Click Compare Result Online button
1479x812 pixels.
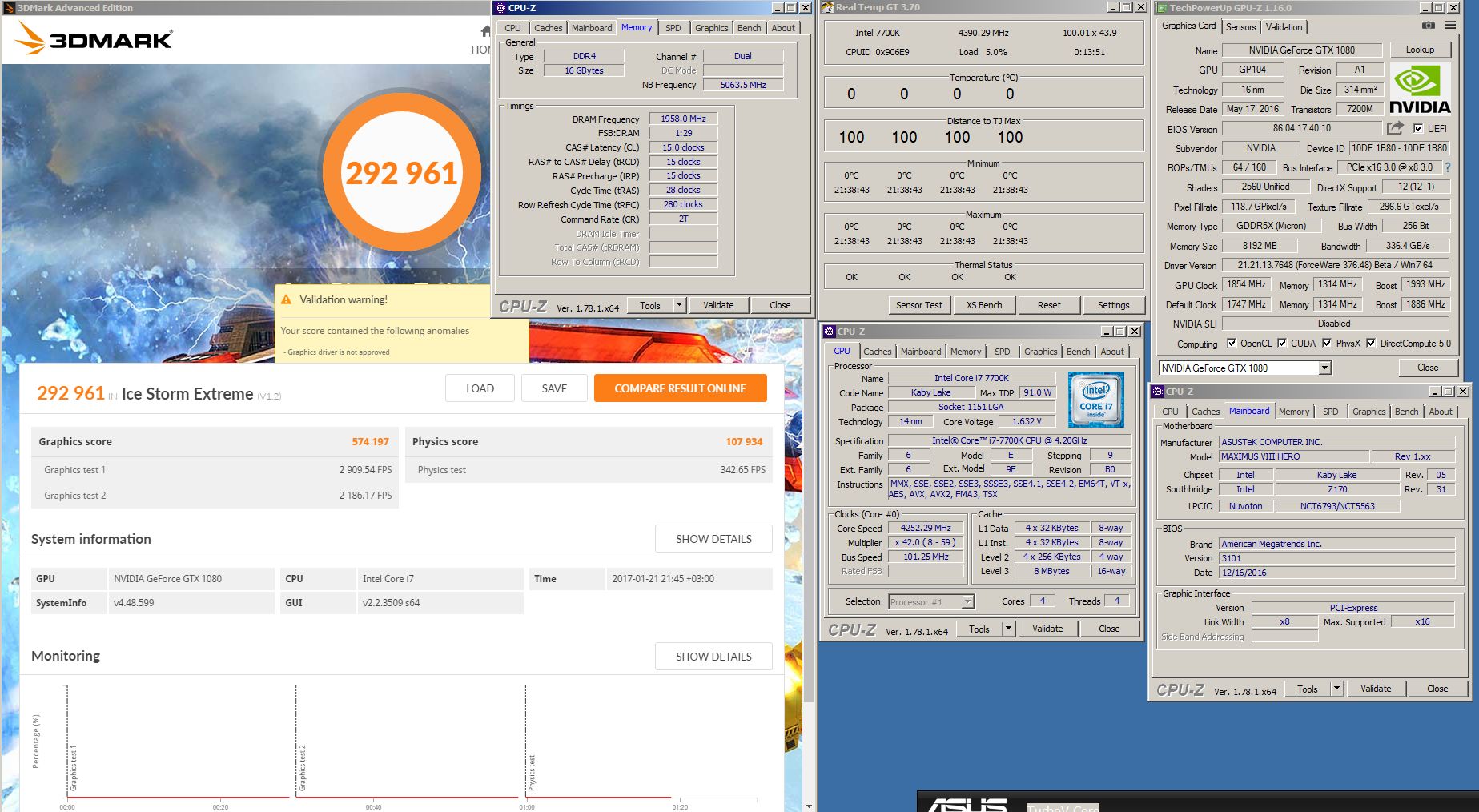(680, 388)
